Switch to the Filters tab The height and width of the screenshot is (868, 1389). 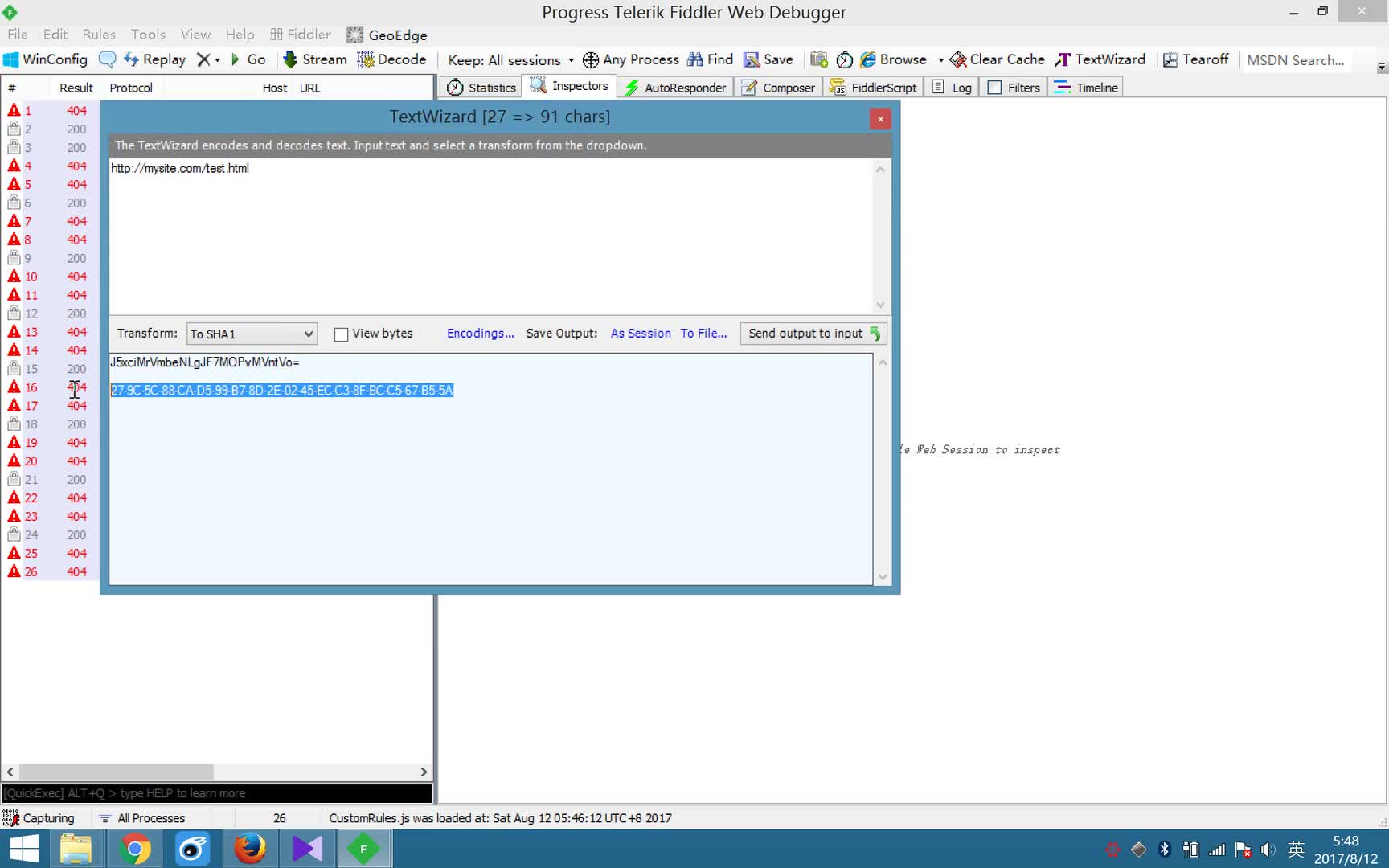click(1014, 88)
